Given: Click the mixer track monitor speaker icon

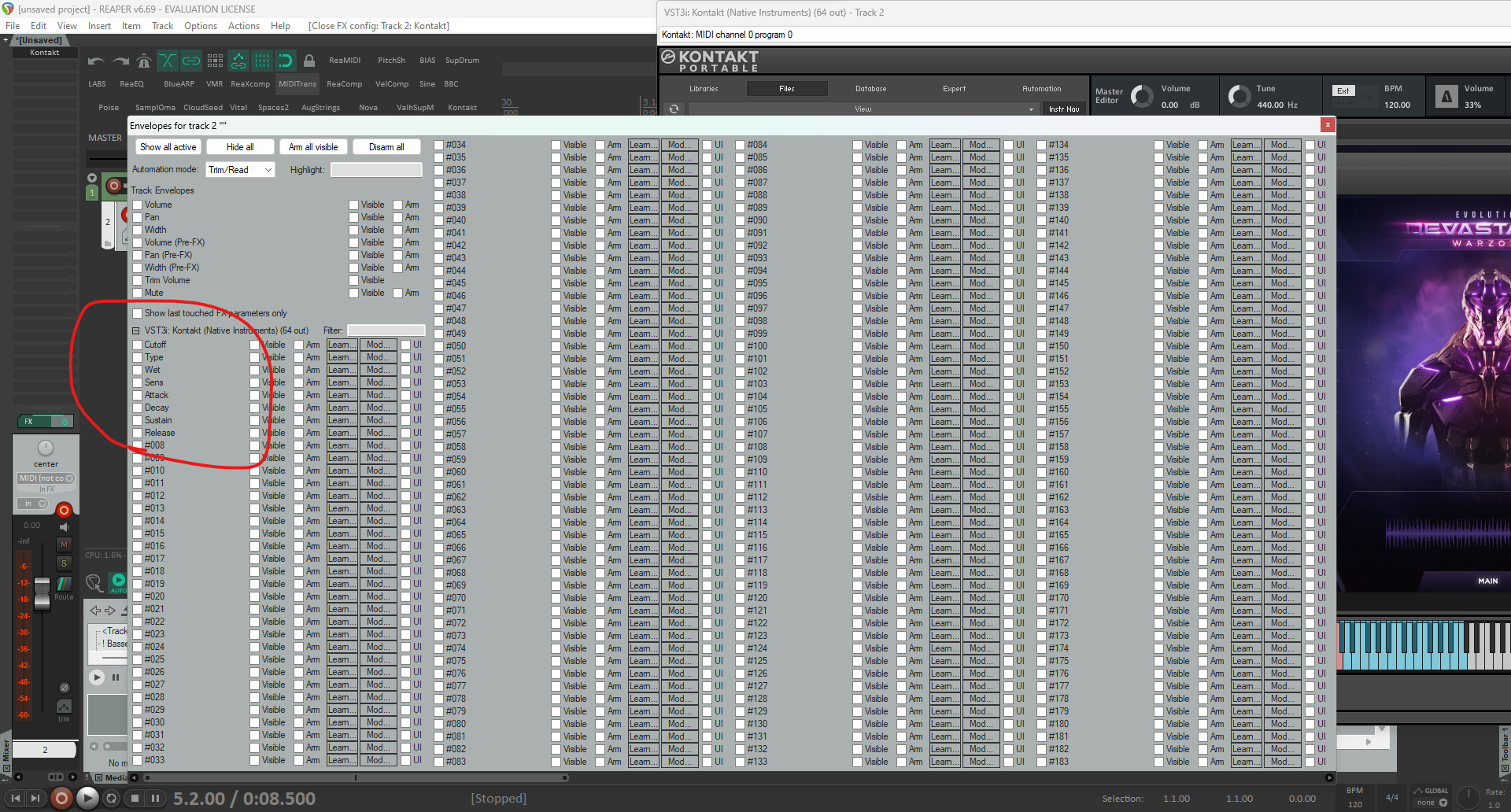Looking at the screenshot, I should [x=65, y=526].
